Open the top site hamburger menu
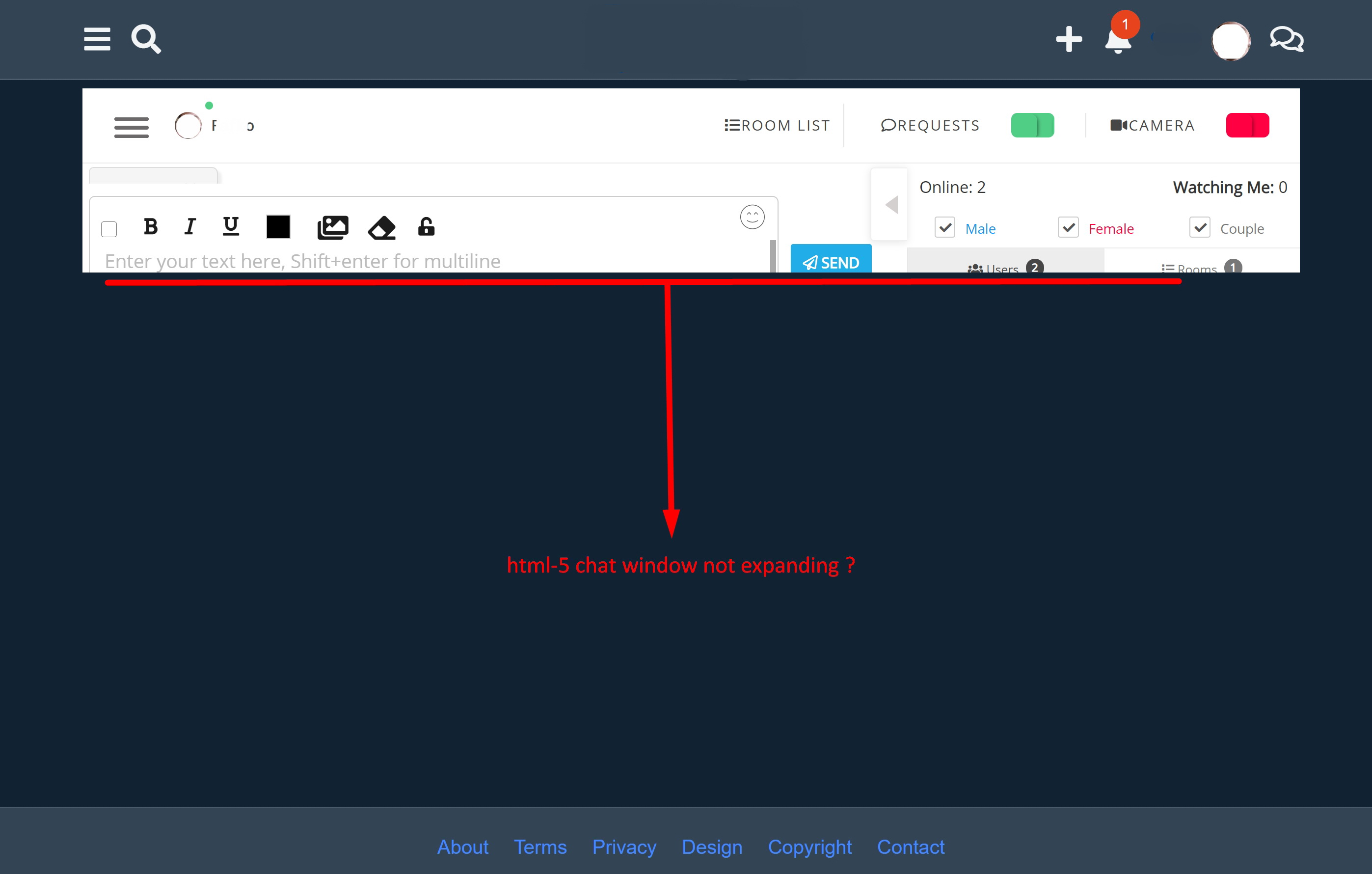The image size is (1372, 874). (x=97, y=39)
